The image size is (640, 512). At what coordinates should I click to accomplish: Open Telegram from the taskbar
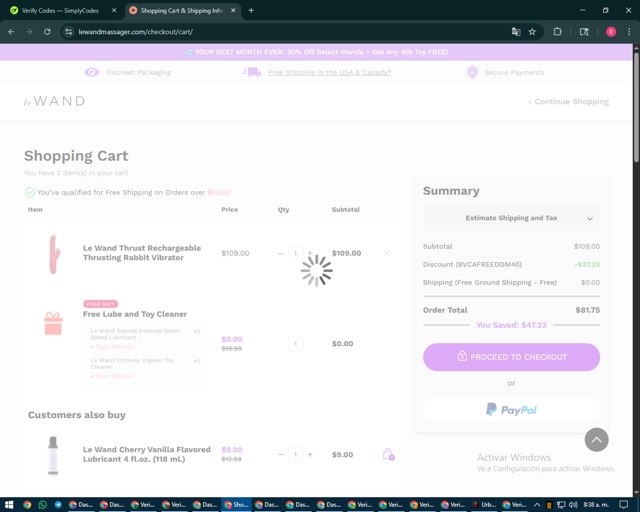(x=58, y=505)
